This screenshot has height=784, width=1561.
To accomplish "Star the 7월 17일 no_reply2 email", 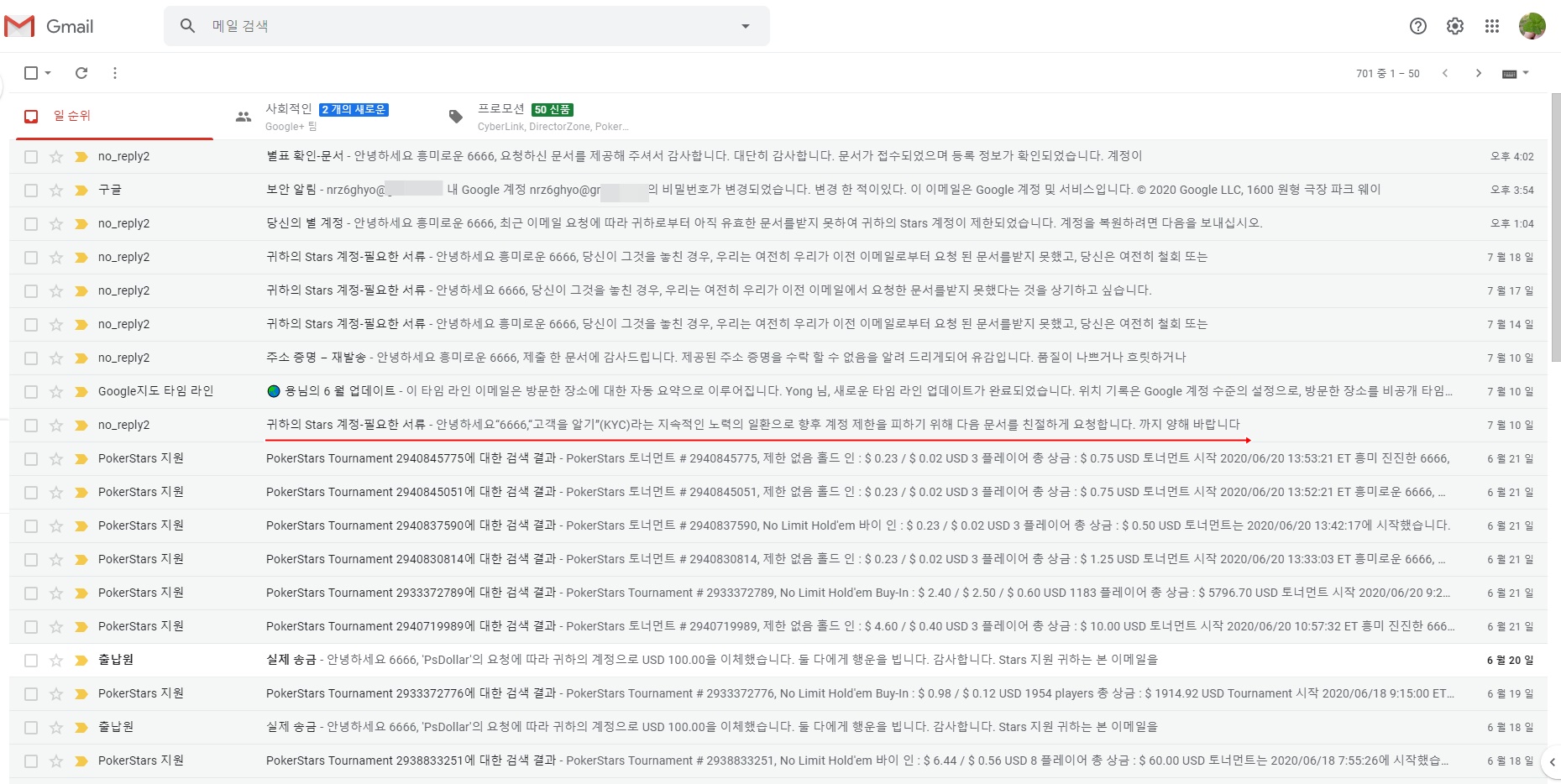I will (x=56, y=290).
